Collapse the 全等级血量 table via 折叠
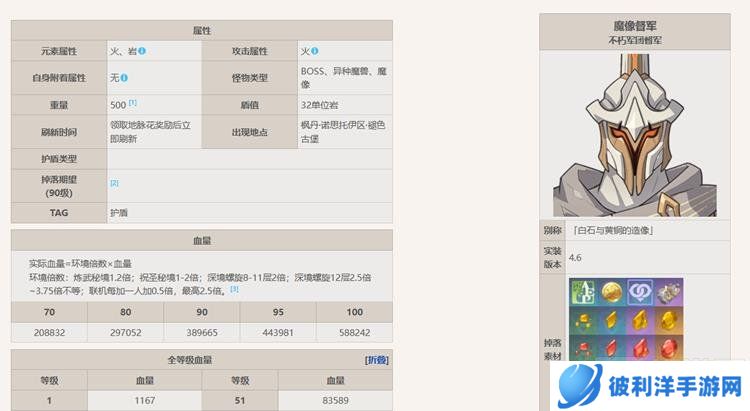Screen dimensions: 750x411 tap(377, 359)
